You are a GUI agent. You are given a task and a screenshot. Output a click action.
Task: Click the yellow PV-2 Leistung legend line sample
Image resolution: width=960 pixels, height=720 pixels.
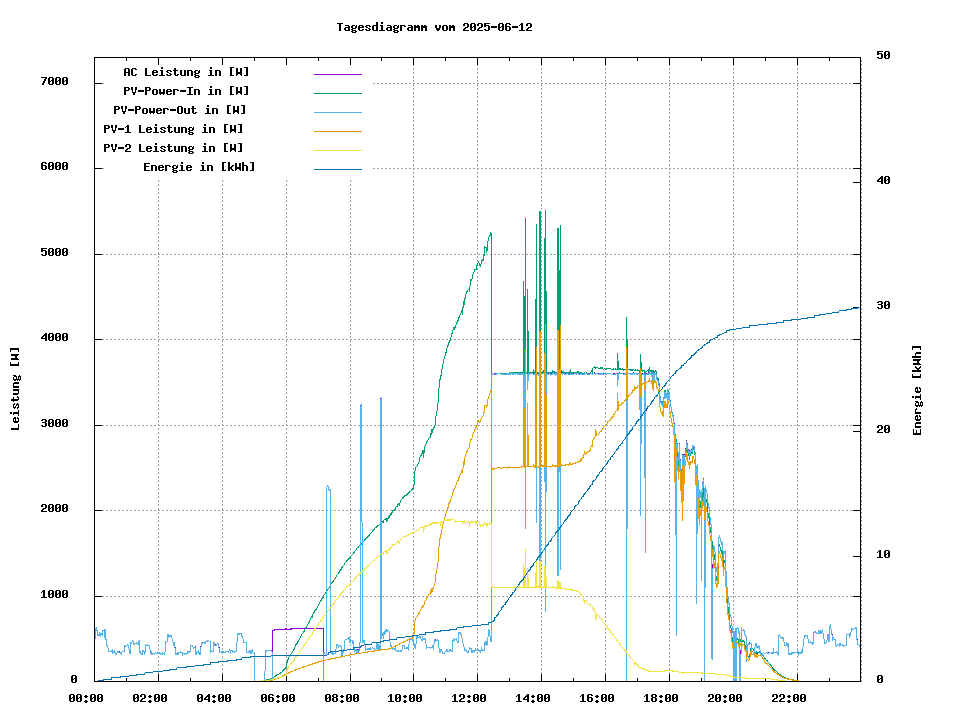coord(337,150)
